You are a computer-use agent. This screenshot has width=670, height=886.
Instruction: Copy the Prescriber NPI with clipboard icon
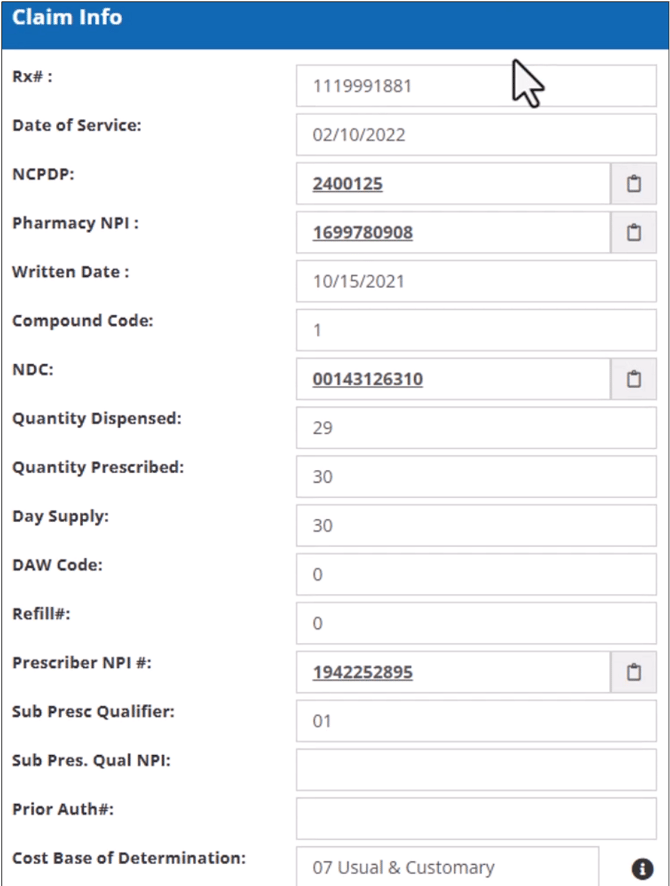click(x=633, y=672)
